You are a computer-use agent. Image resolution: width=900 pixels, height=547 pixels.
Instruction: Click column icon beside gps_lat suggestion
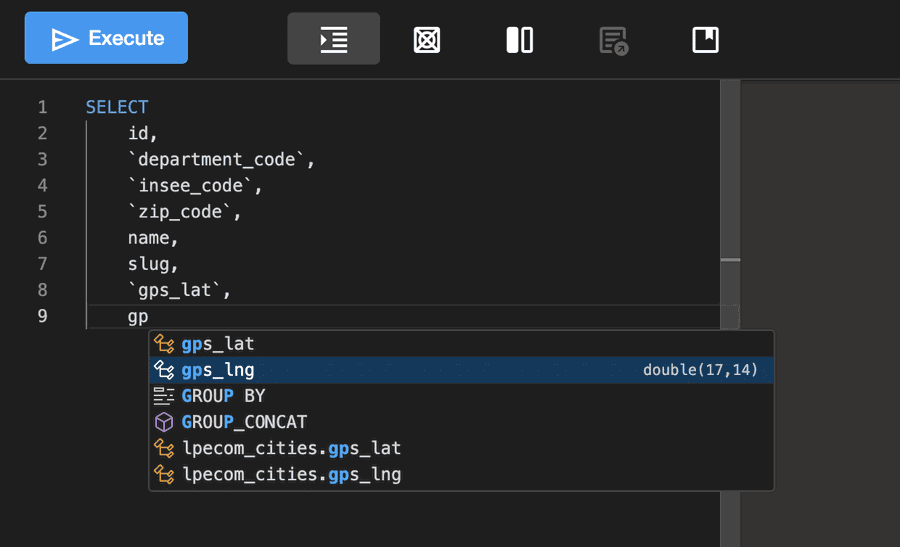tap(164, 344)
